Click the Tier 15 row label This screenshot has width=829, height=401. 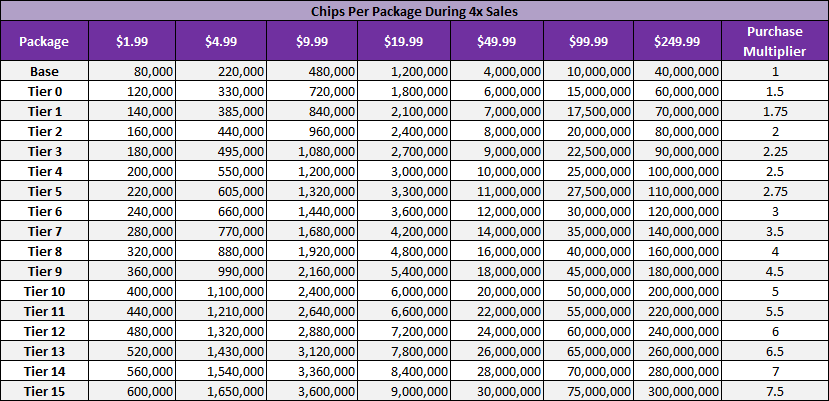44,391
